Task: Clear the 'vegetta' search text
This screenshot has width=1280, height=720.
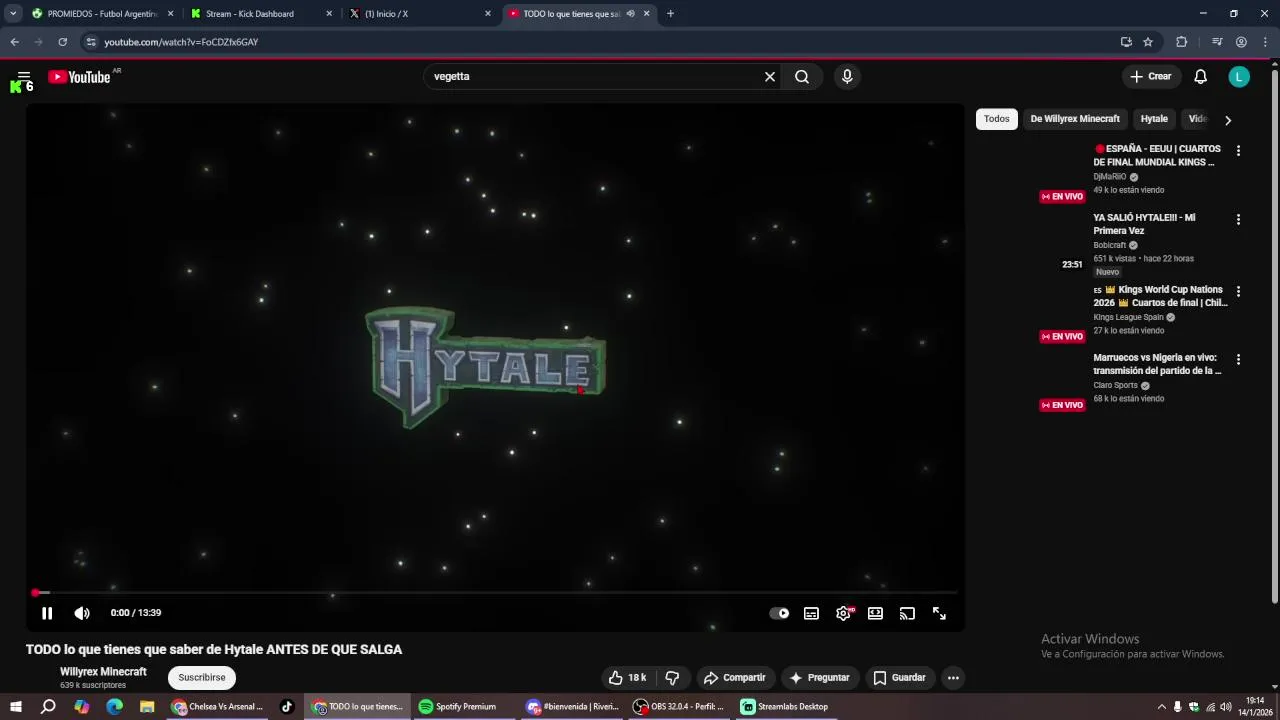Action: [770, 77]
